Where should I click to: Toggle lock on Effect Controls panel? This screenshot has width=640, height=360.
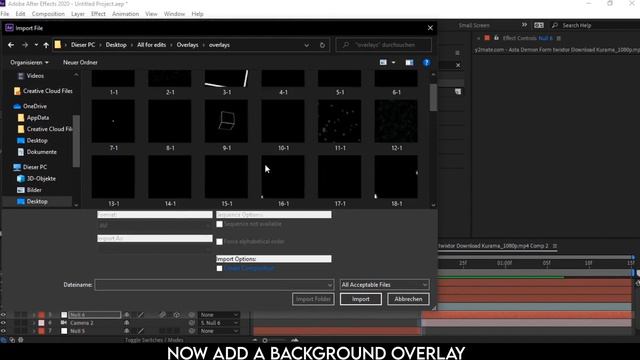496,38
